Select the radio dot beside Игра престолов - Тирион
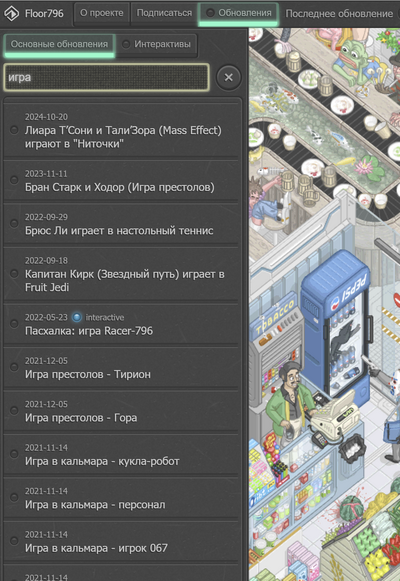This screenshot has width=400, height=581. click(x=14, y=367)
